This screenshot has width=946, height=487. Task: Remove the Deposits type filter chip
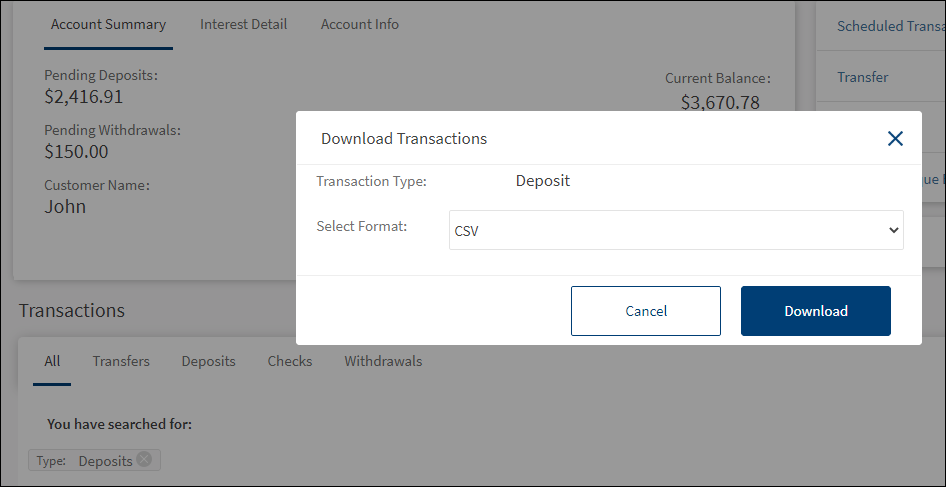(x=144, y=460)
